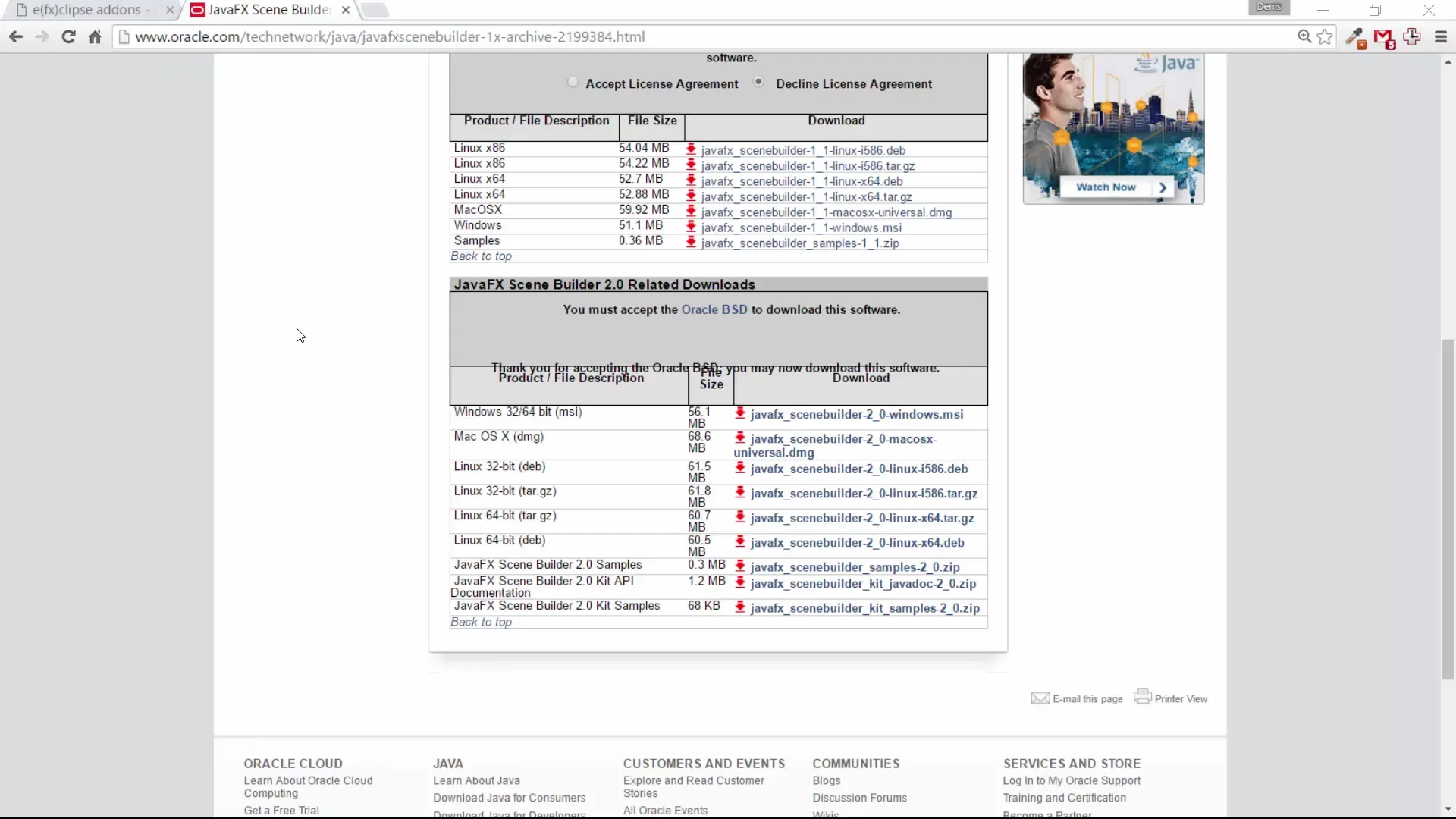Open All Oracle Events footer link
The image size is (1456, 819).
pyautogui.click(x=665, y=811)
